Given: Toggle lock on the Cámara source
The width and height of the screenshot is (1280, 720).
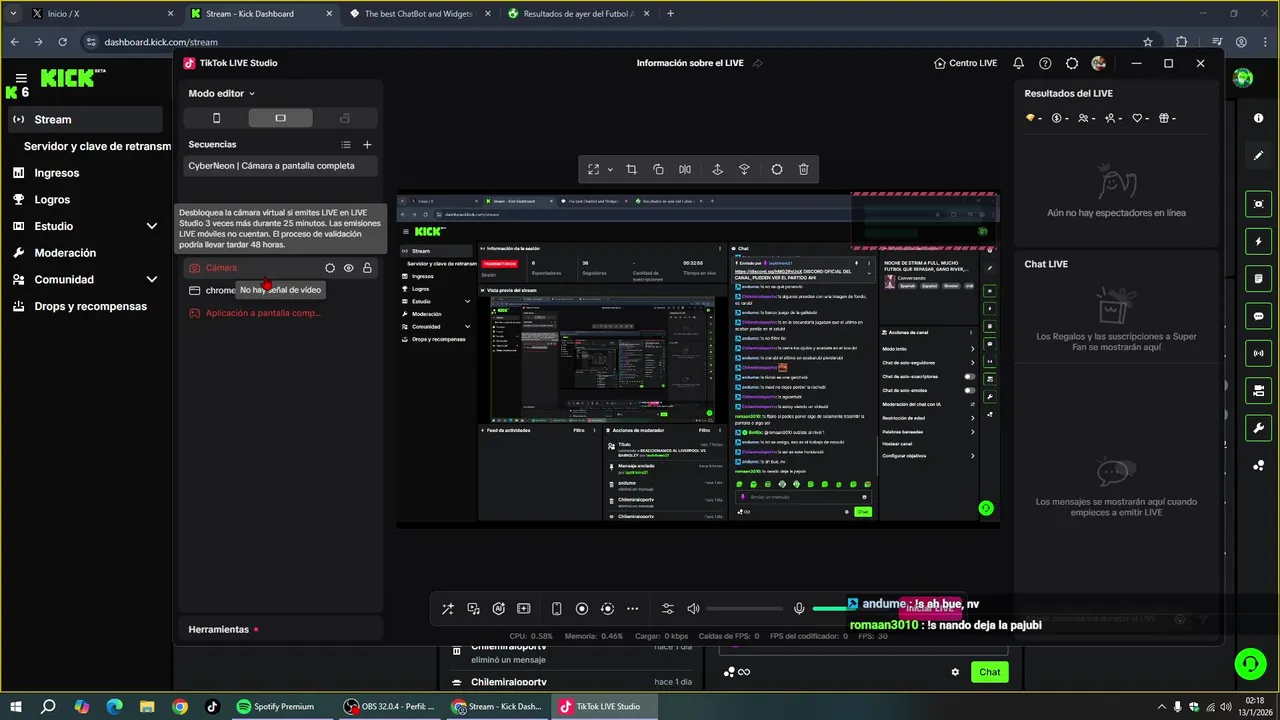Looking at the screenshot, I should tap(367, 268).
